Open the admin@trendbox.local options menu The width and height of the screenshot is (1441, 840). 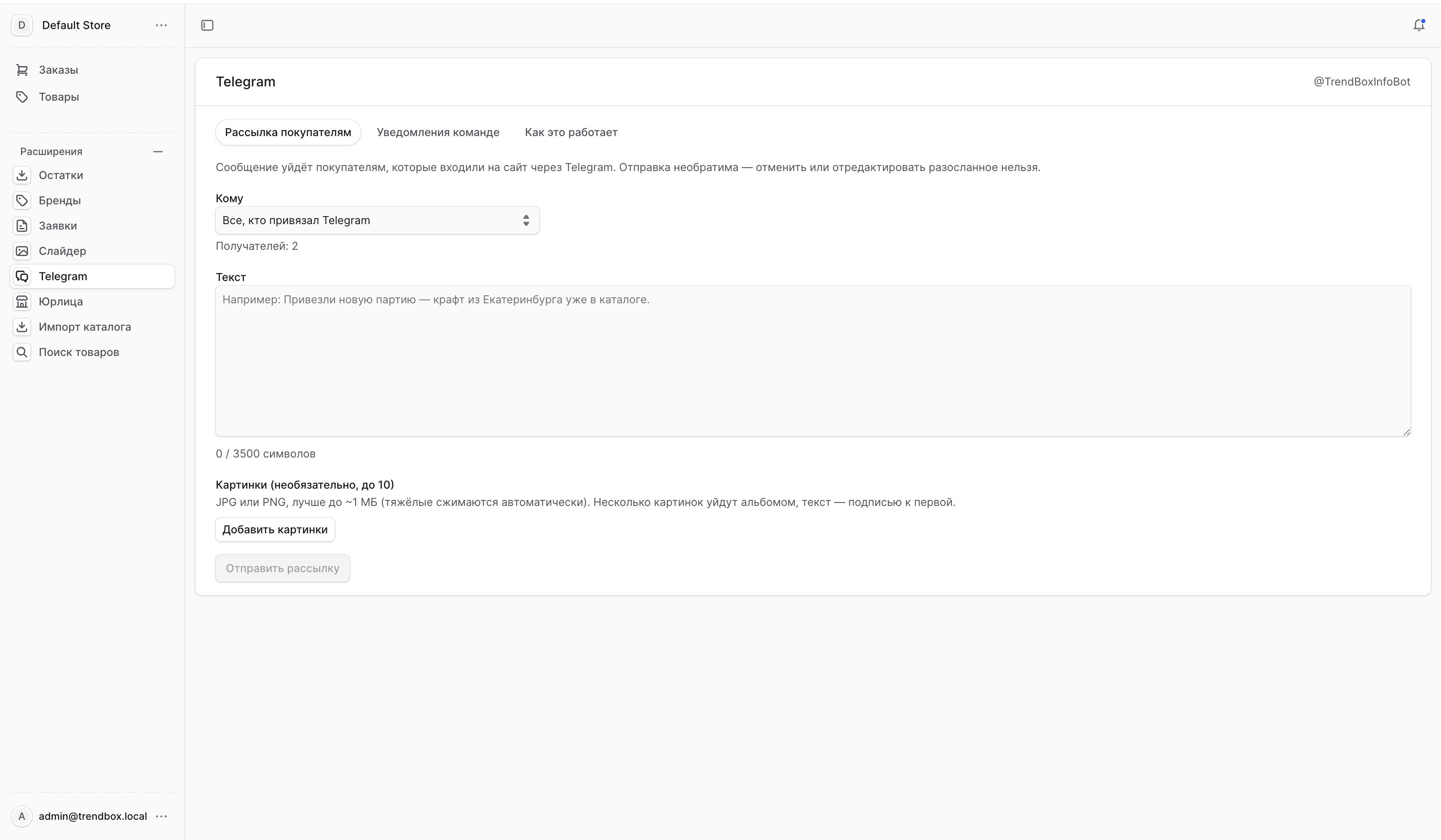coord(161,816)
